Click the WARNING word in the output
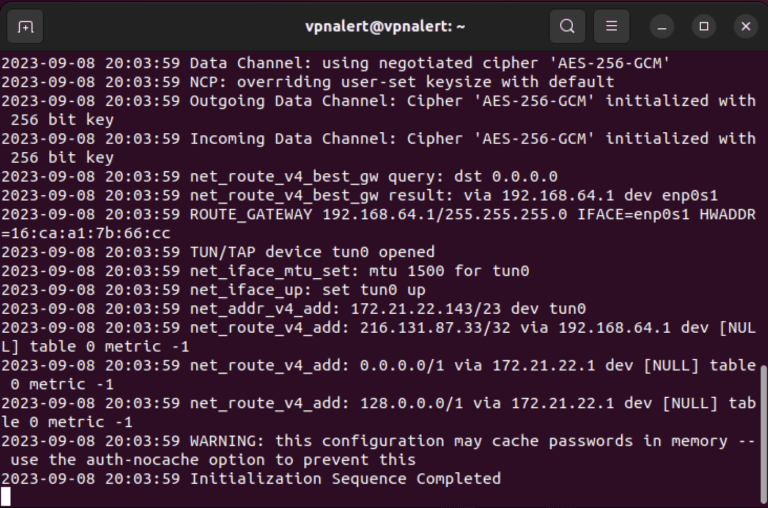Screen dimensions: 768x508 tap(227, 441)
